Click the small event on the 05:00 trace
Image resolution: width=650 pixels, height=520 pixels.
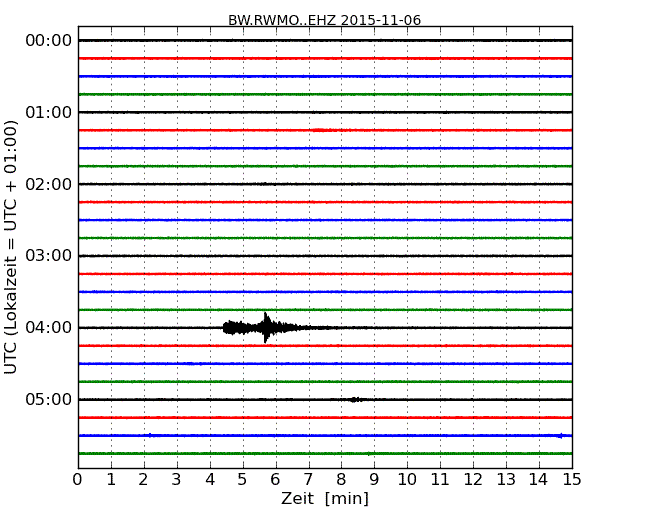click(355, 400)
